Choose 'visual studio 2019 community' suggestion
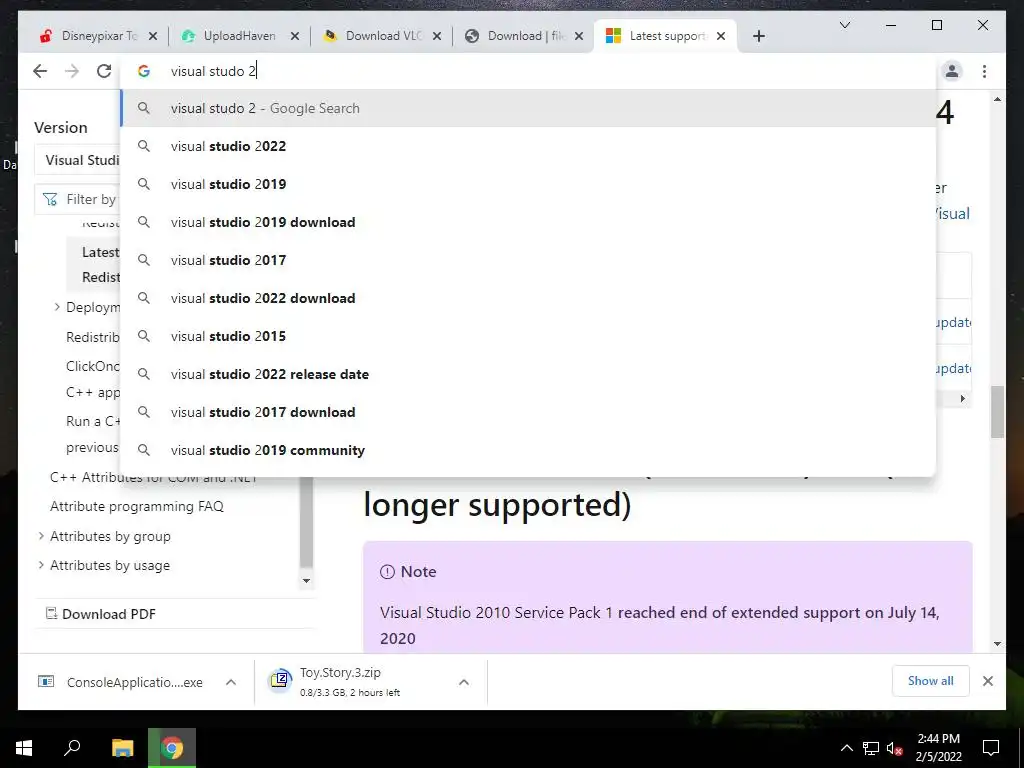The width and height of the screenshot is (1024, 768). (528, 450)
